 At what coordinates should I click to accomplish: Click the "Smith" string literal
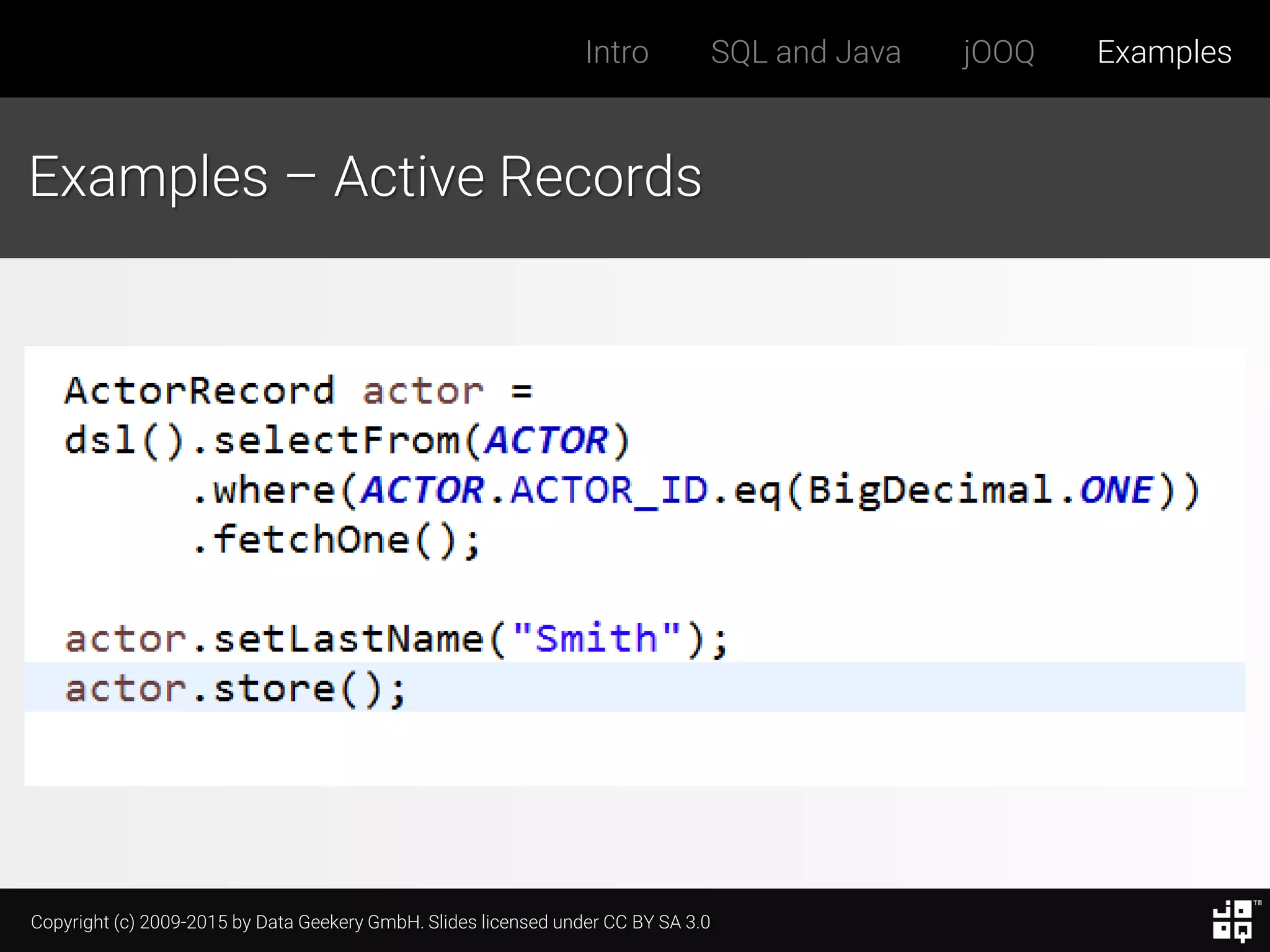(x=597, y=638)
